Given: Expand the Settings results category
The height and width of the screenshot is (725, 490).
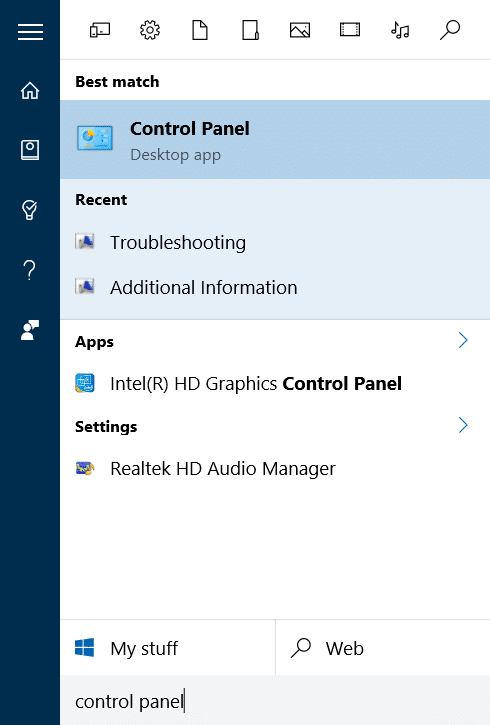Looking at the screenshot, I should click(463, 425).
